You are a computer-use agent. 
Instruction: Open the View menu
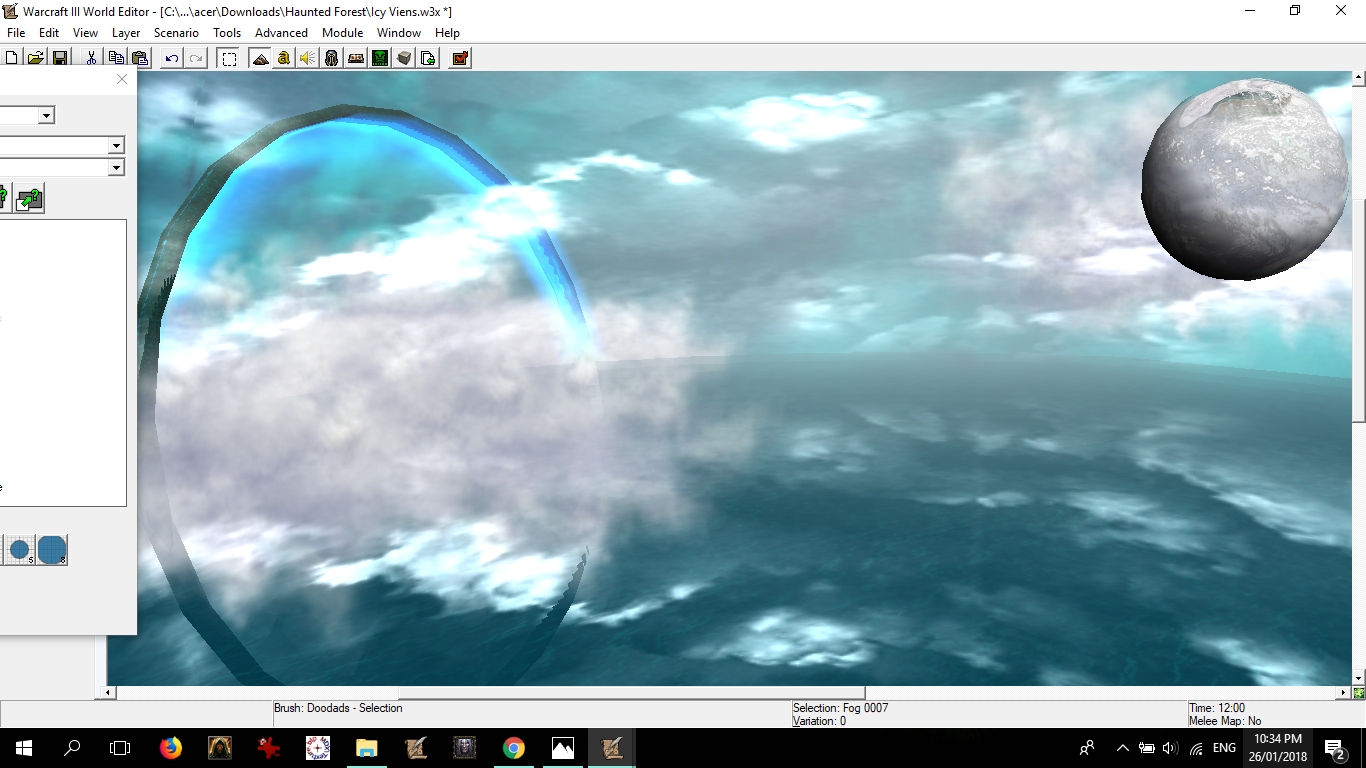coord(85,33)
